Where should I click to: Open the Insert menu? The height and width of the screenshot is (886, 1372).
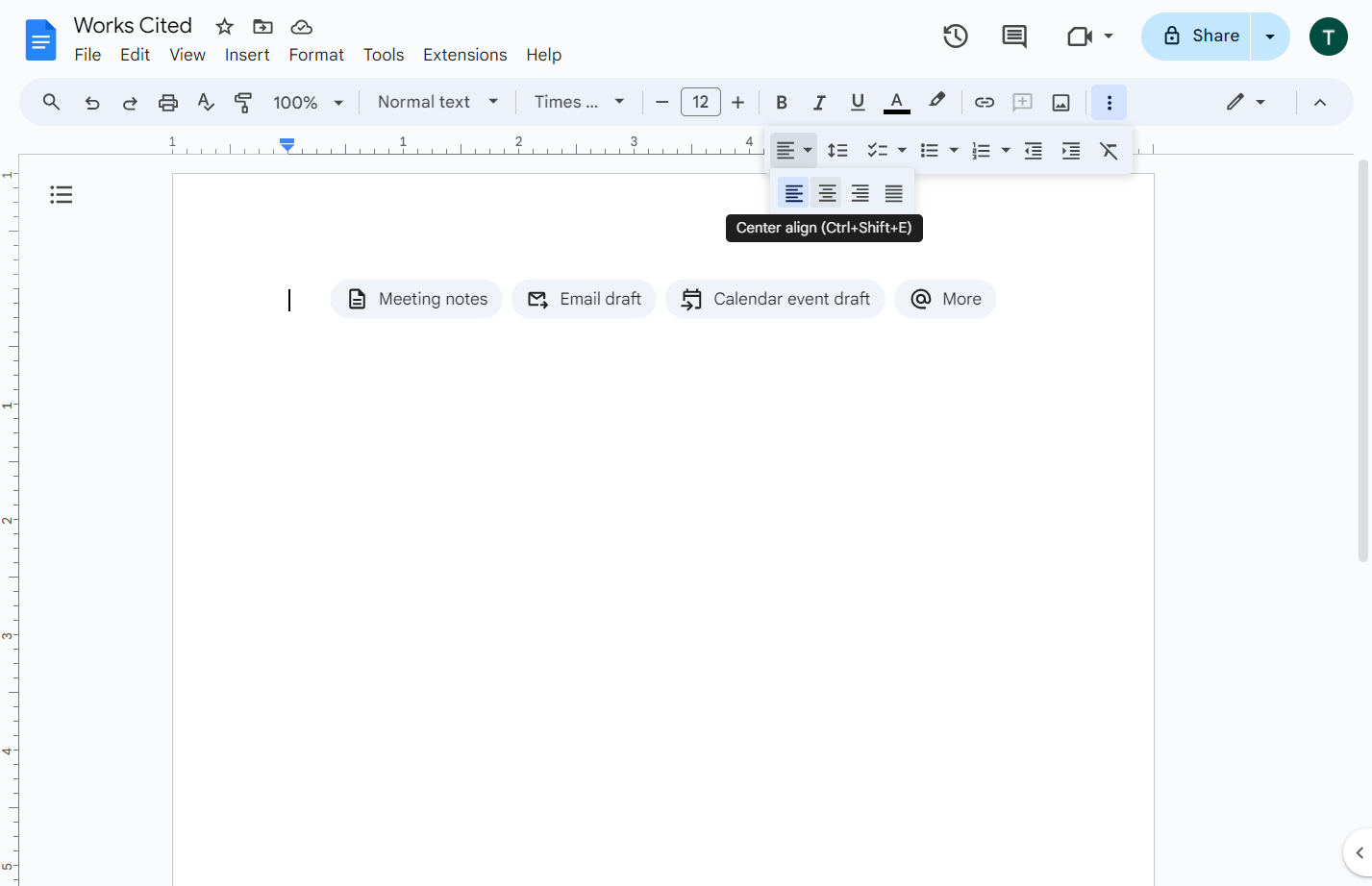(247, 55)
